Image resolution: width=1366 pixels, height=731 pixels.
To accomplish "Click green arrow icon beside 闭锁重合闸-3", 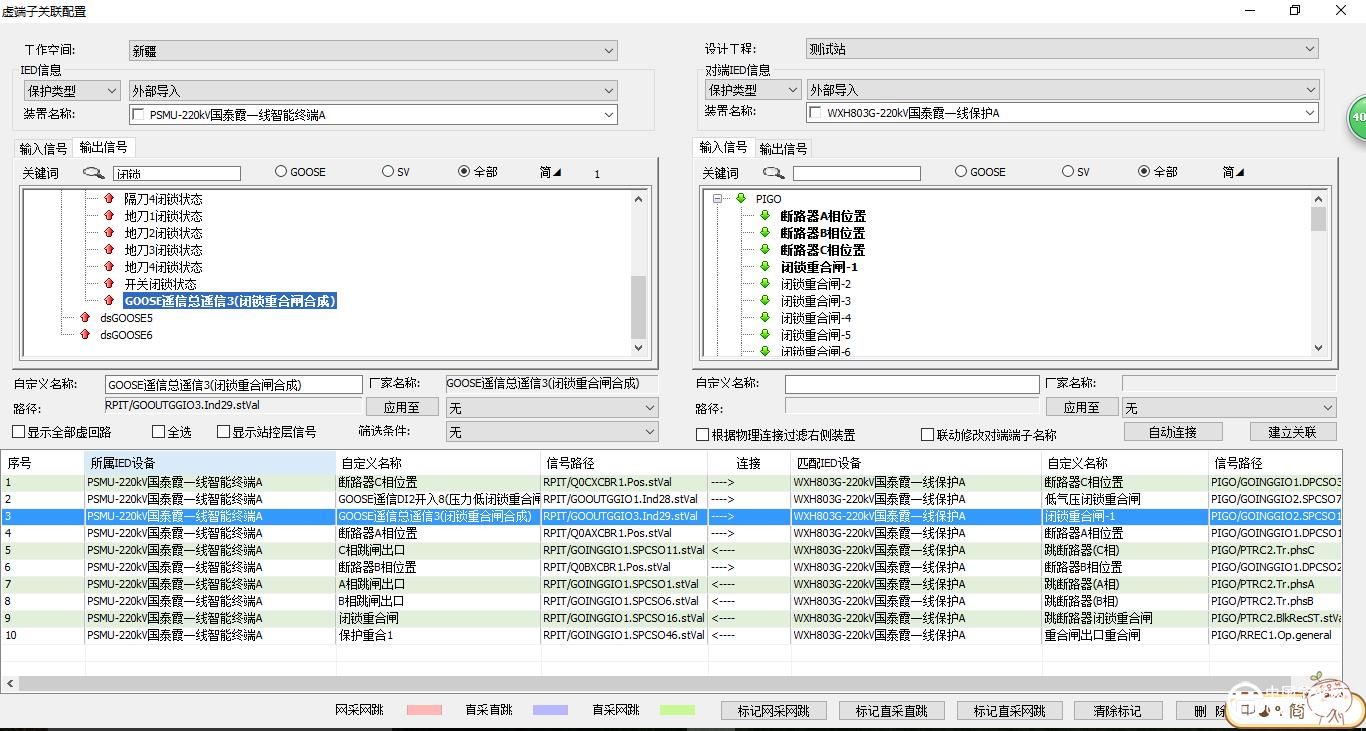I will (765, 301).
